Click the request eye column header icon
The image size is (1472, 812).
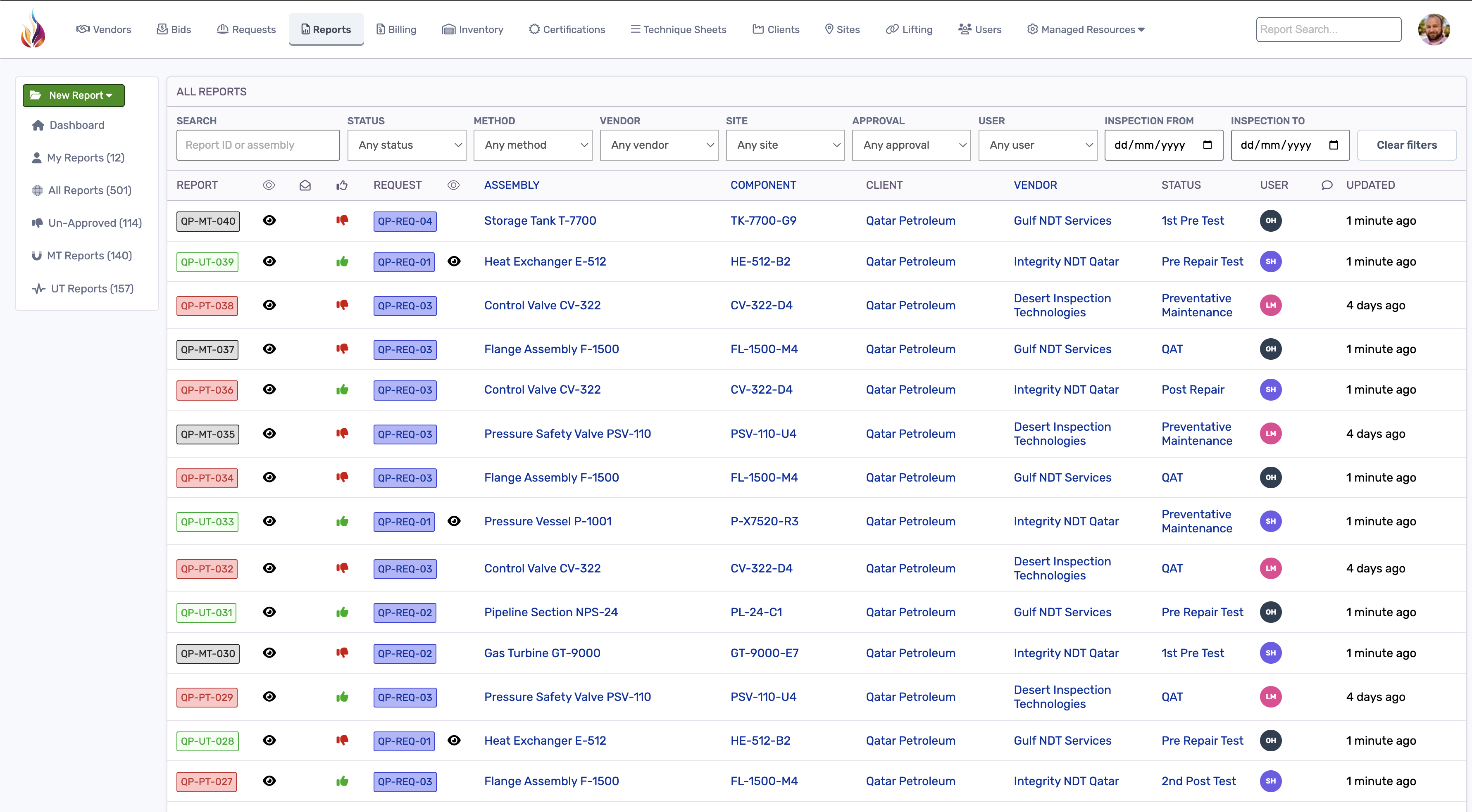[x=453, y=185]
